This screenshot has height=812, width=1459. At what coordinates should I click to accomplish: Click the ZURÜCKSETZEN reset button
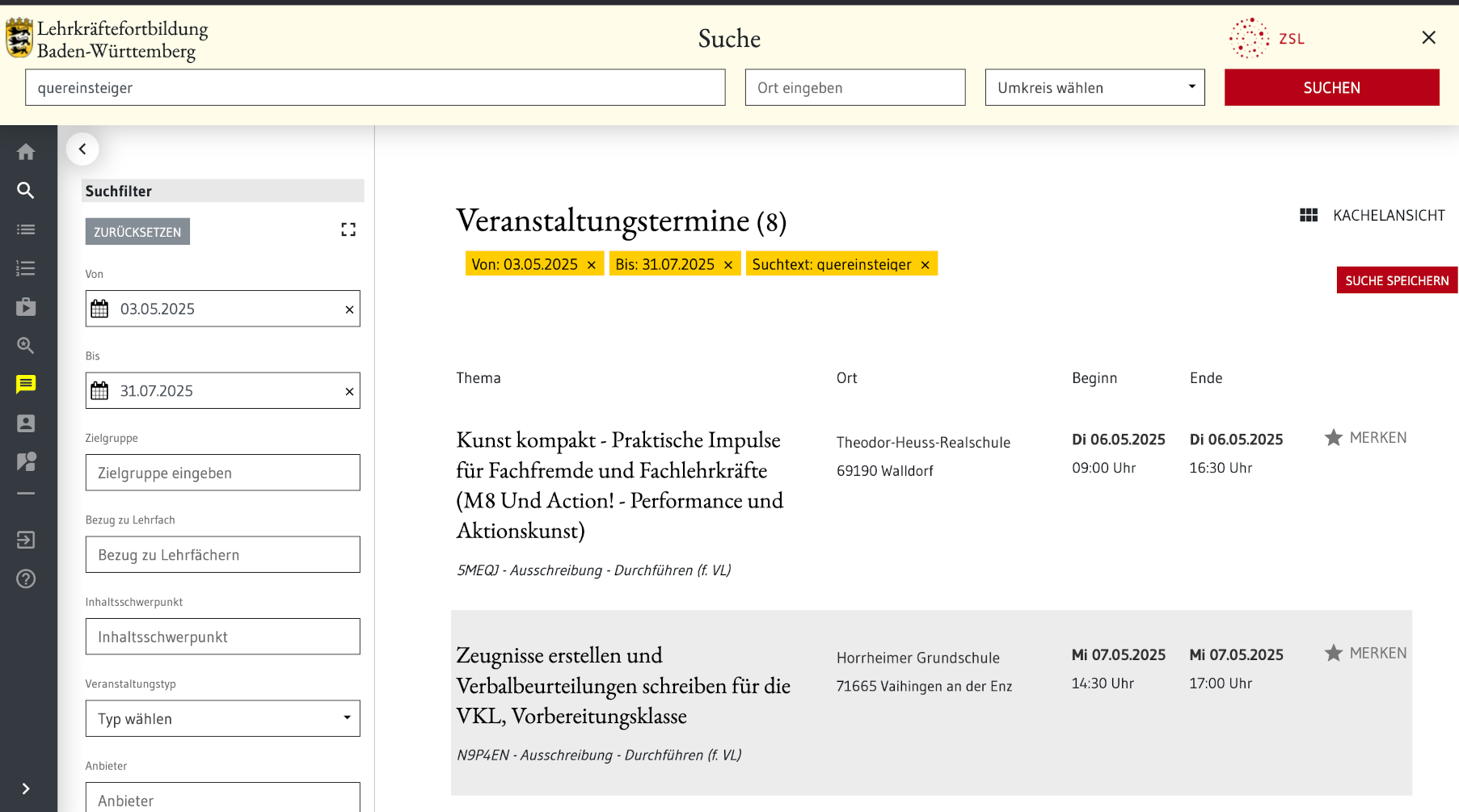[137, 232]
